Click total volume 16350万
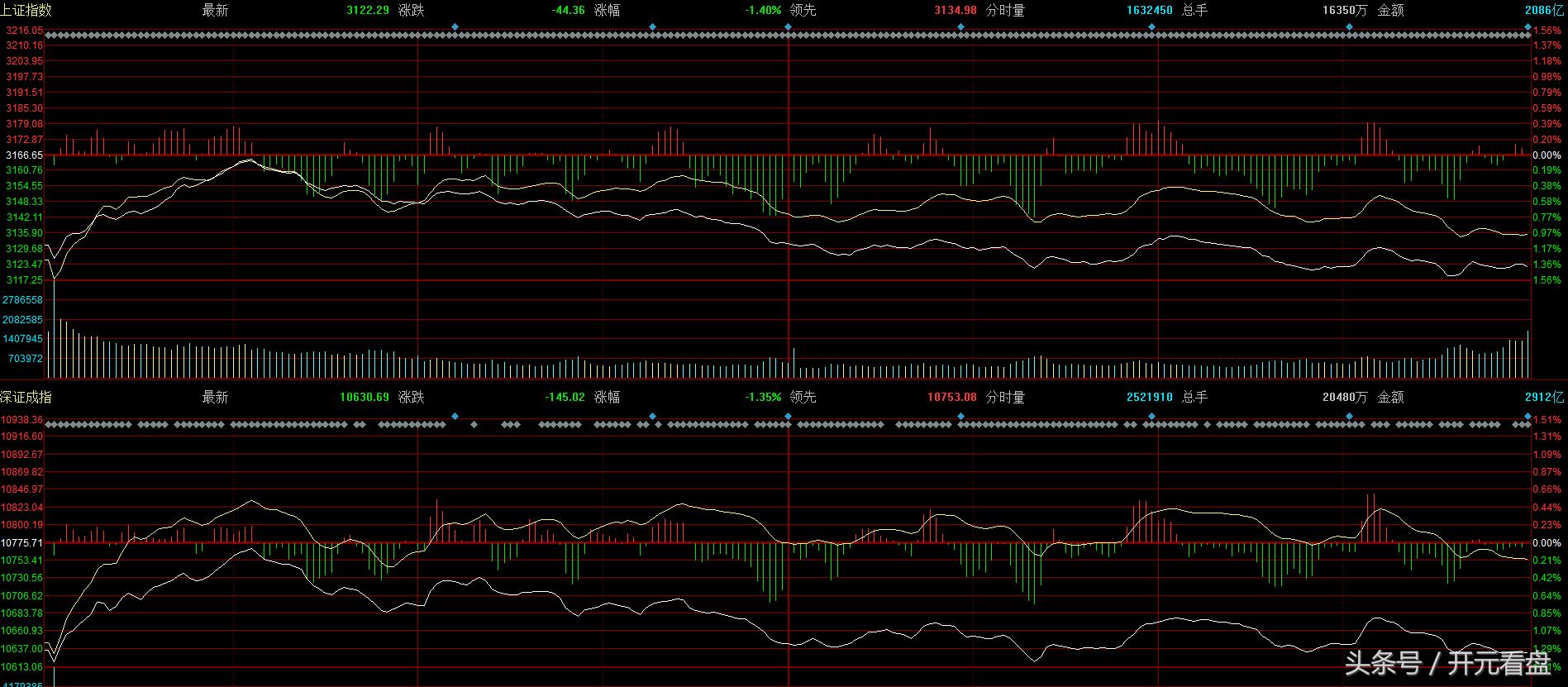This screenshot has height=687, width=1568. click(1345, 11)
